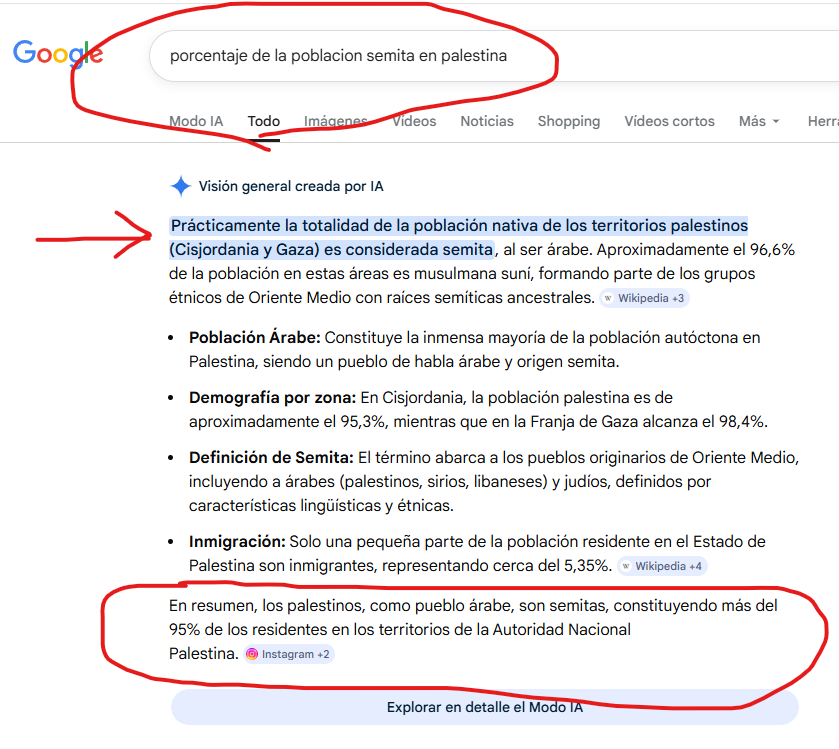Viewport: 839px width, 749px height.
Task: Click the 'Visión general creada por IA' label
Action: point(291,186)
